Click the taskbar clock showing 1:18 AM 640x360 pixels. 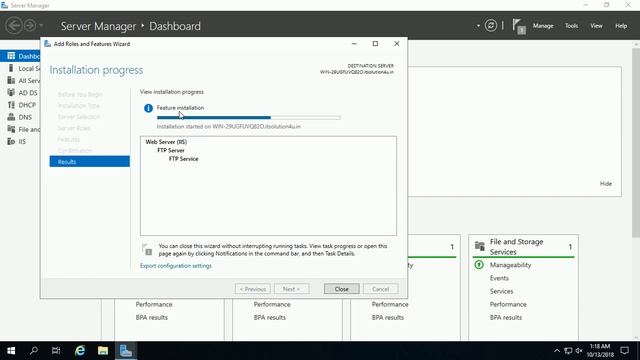coord(600,351)
